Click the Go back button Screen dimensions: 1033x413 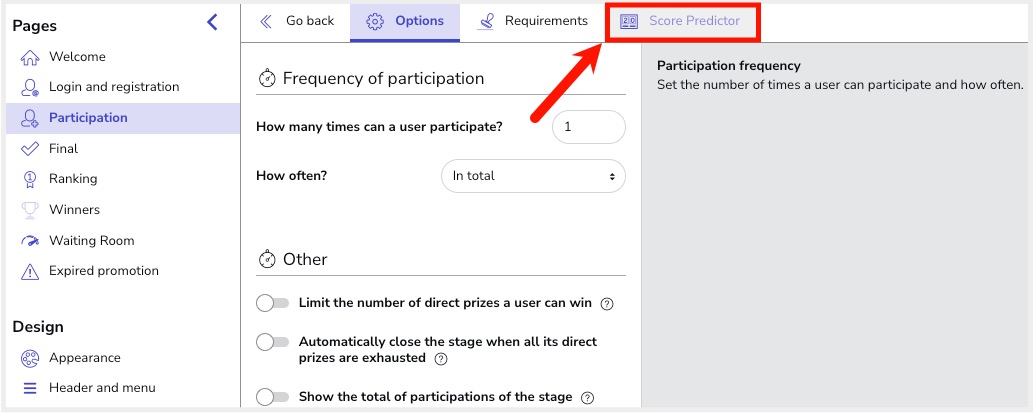[297, 22]
